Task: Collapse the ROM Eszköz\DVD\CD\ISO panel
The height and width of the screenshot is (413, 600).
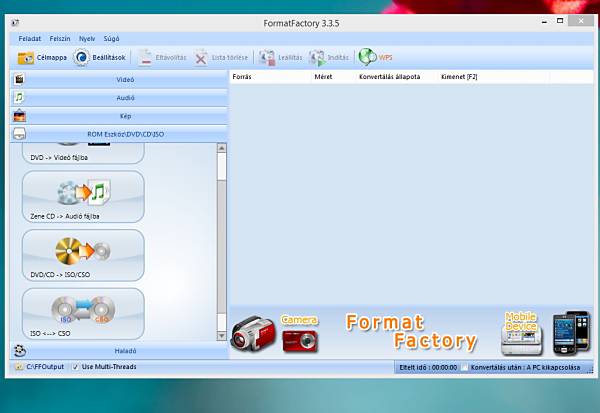Action: 119,134
